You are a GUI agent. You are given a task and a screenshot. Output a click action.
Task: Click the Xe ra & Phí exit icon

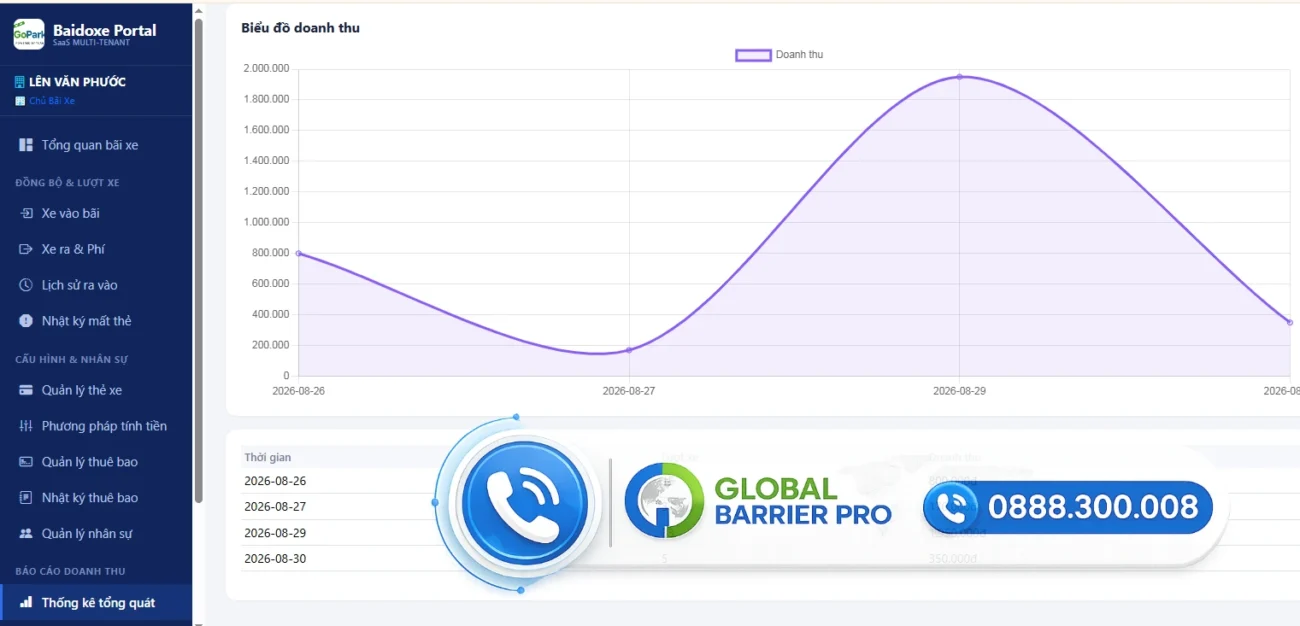point(26,249)
